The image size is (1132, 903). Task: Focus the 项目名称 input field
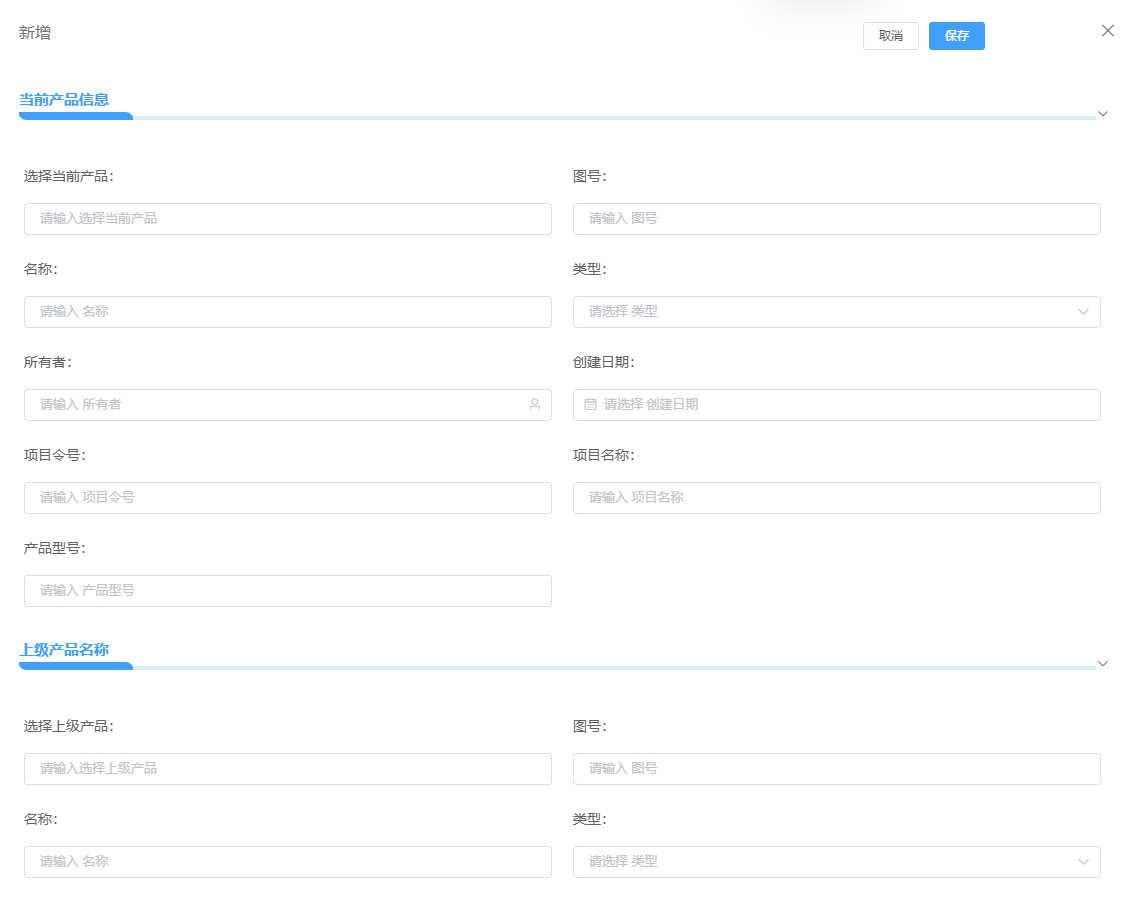click(x=836, y=498)
